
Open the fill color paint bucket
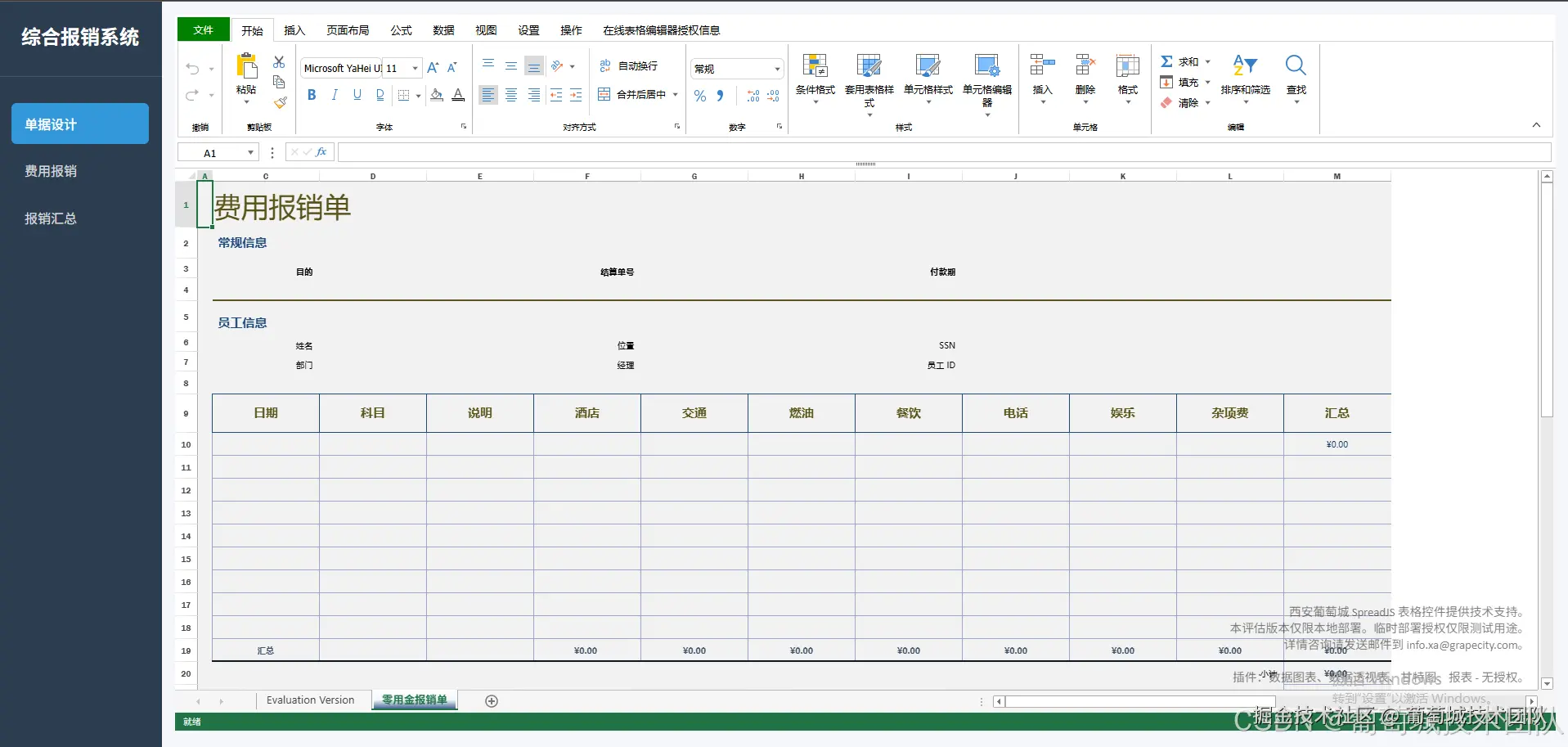[437, 95]
